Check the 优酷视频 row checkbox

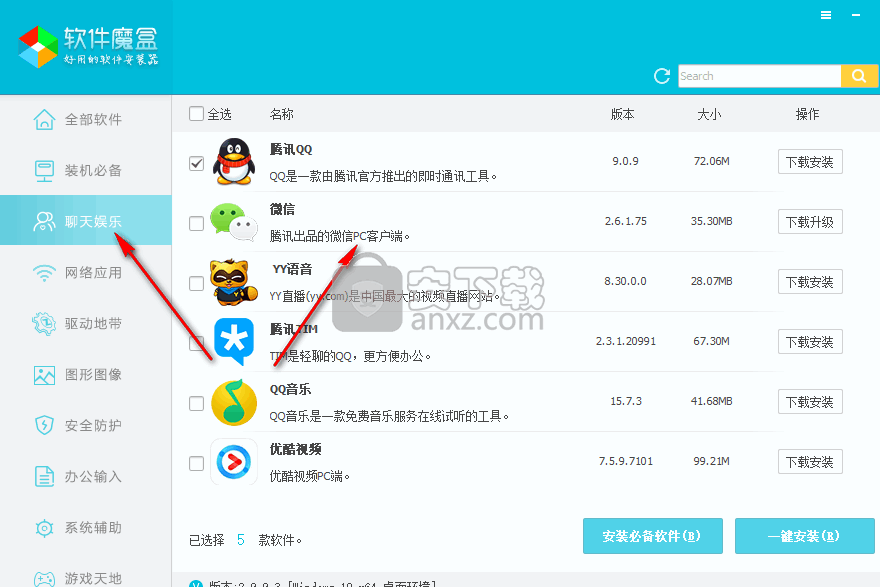tap(196, 464)
